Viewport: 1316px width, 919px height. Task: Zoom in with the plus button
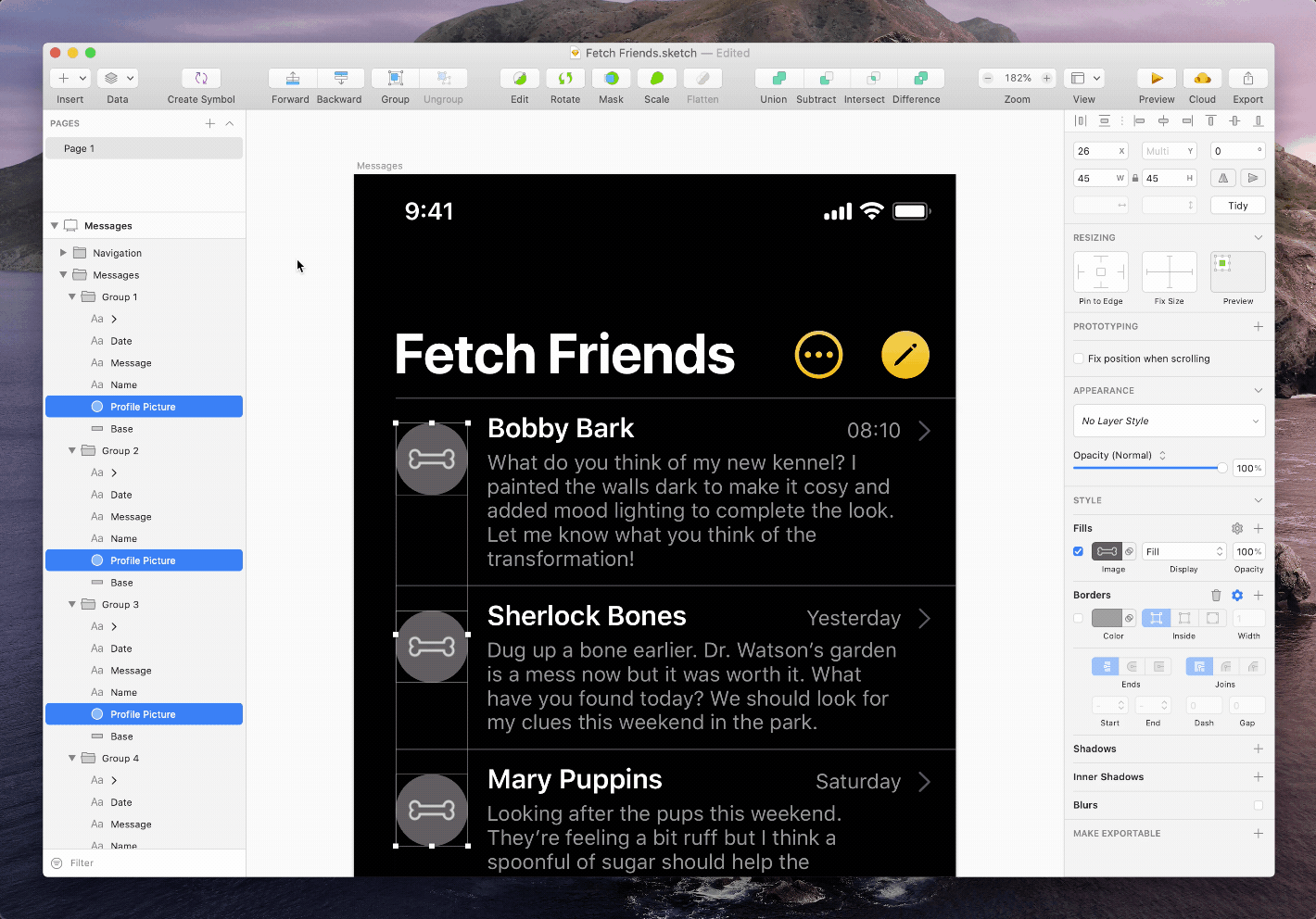click(1046, 79)
